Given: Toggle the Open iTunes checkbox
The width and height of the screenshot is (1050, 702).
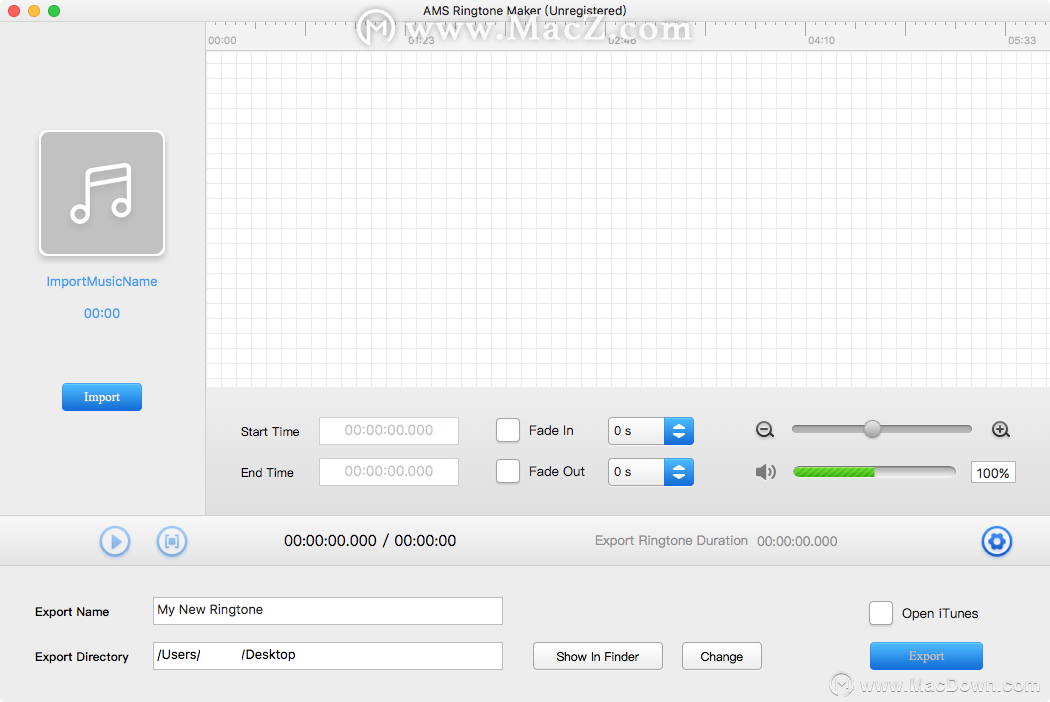Looking at the screenshot, I should [x=881, y=613].
